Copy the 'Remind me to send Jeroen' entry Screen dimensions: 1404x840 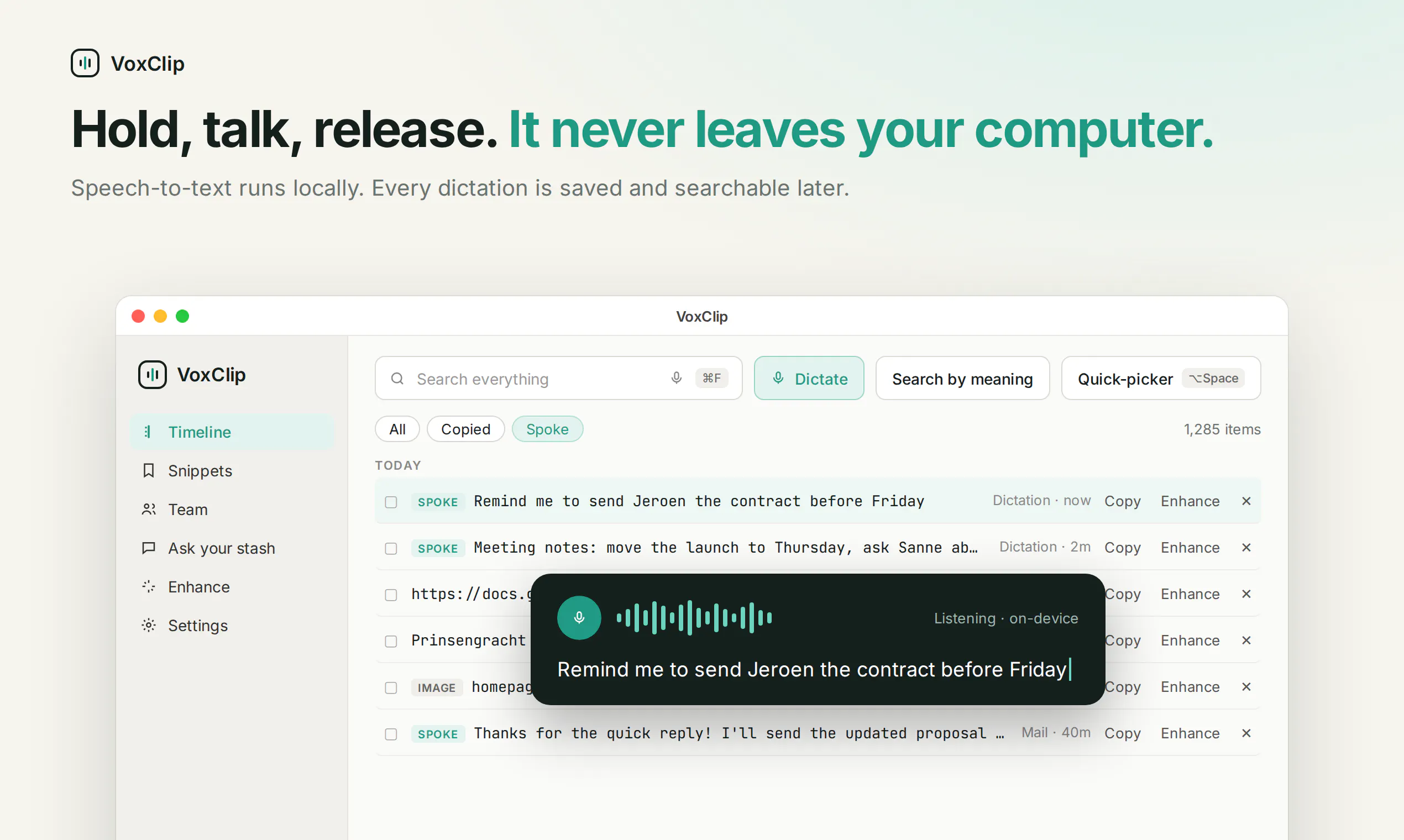(1123, 501)
